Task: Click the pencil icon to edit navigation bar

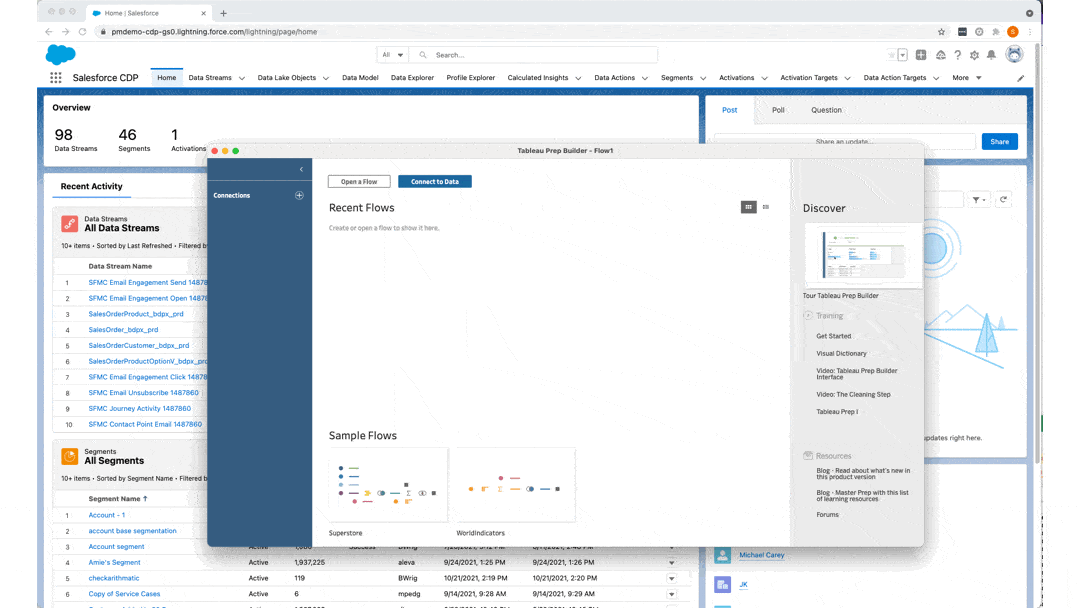Action: (1021, 78)
